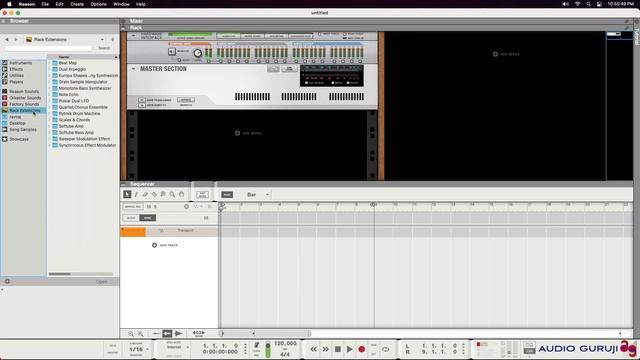Go back in browser history

tap(7, 40)
